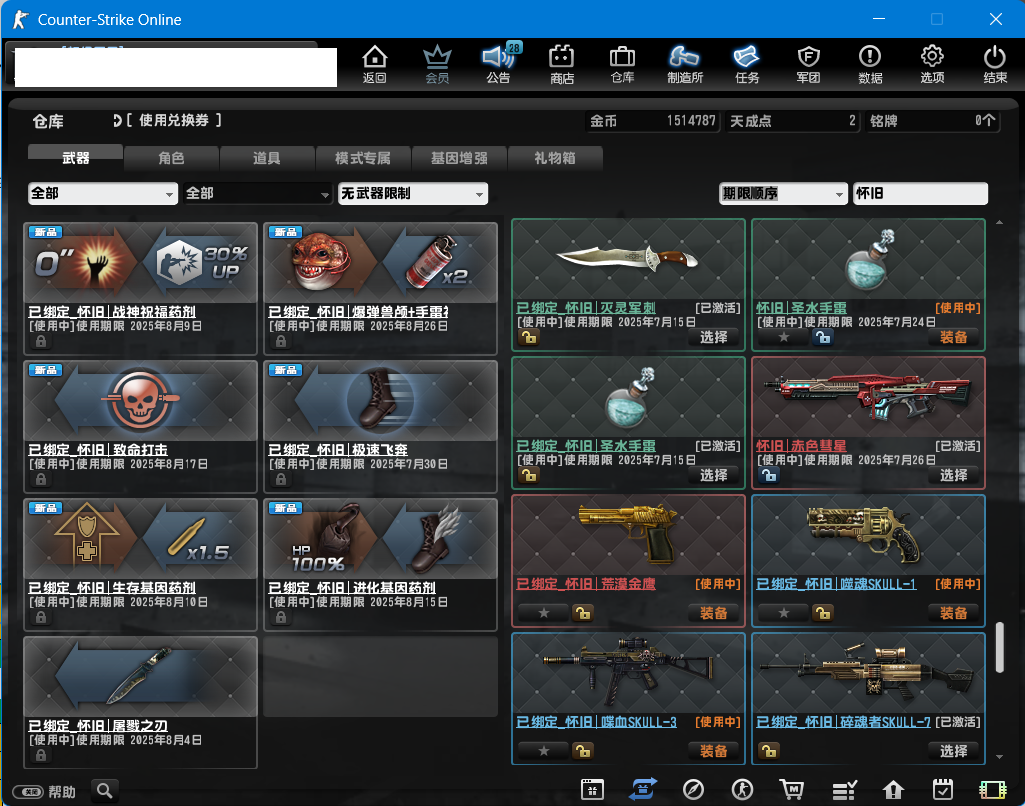Click the weapon list scrollbar thumb
The height and width of the screenshot is (806, 1025).
pos(1000,647)
